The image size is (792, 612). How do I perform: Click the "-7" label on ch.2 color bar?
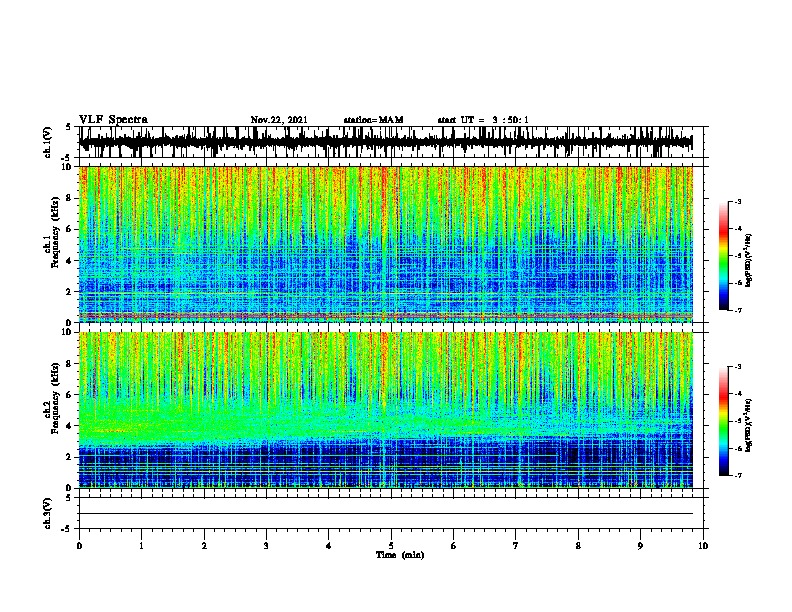point(738,476)
